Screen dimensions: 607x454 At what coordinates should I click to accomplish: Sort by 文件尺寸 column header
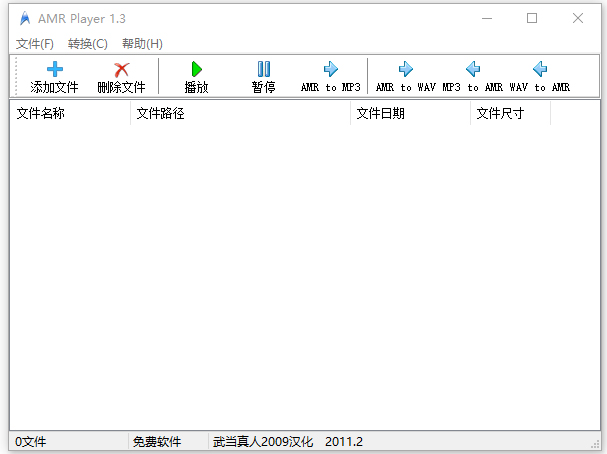click(510, 113)
